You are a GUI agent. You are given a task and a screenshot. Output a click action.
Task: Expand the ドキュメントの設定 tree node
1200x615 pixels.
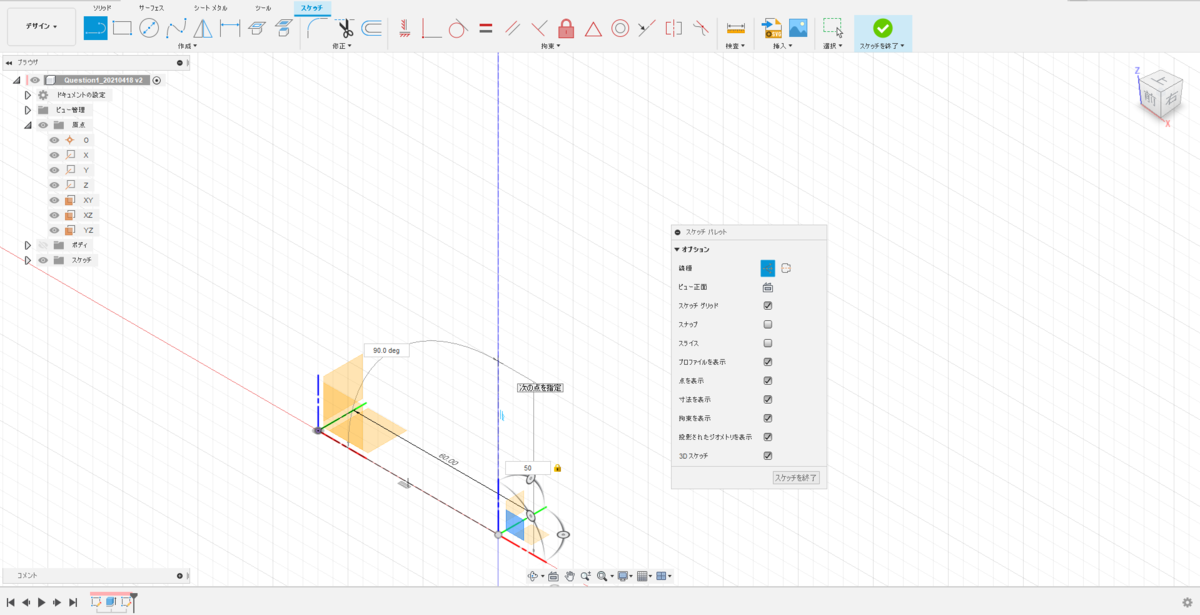coord(28,95)
